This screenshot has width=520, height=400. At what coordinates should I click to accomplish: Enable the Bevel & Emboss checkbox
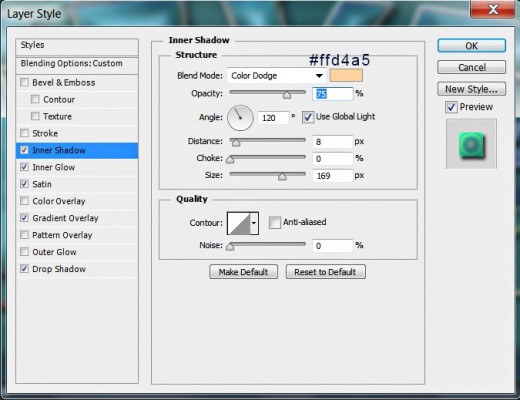tap(24, 82)
